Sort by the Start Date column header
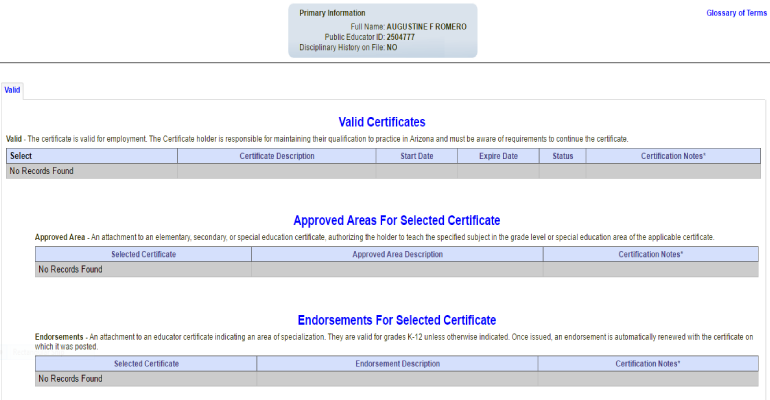The width and height of the screenshot is (770, 400). (x=416, y=156)
